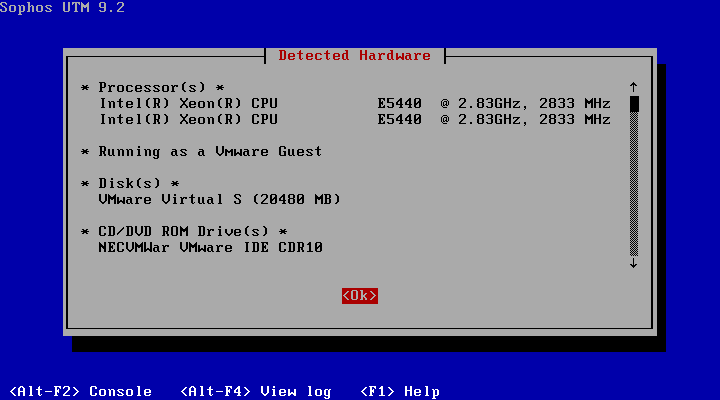Click the scrollbar down arrow
Image resolution: width=720 pixels, height=400 pixels.
pyautogui.click(x=633, y=263)
